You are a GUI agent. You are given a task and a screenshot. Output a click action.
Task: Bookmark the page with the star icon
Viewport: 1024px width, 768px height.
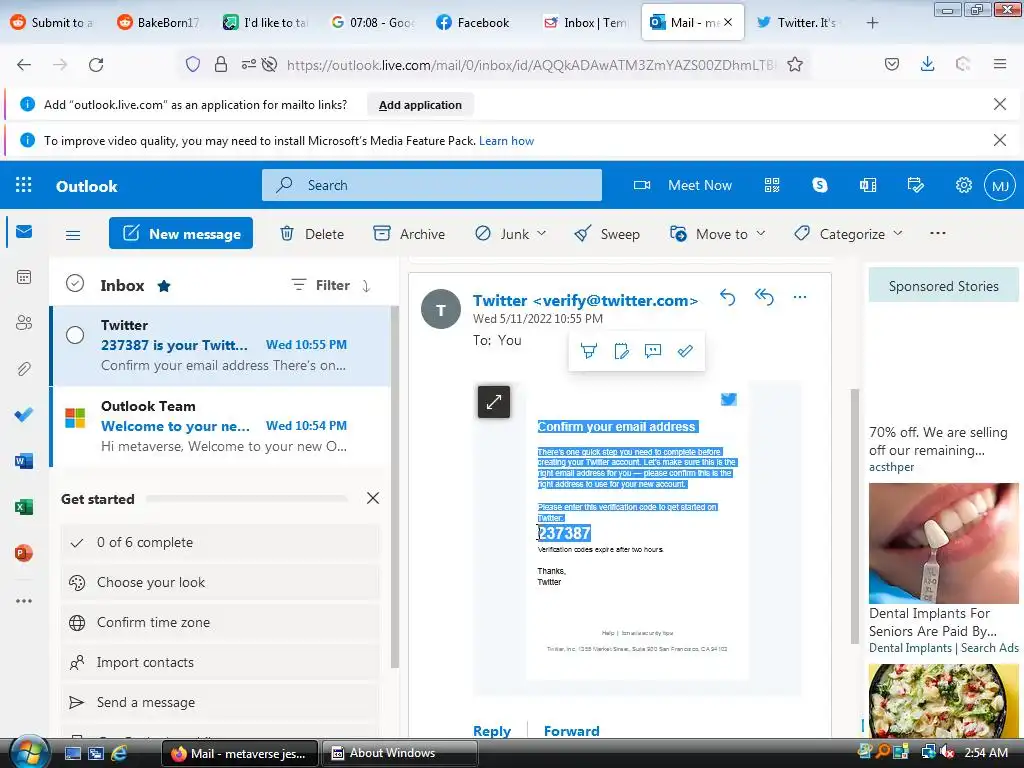point(795,65)
